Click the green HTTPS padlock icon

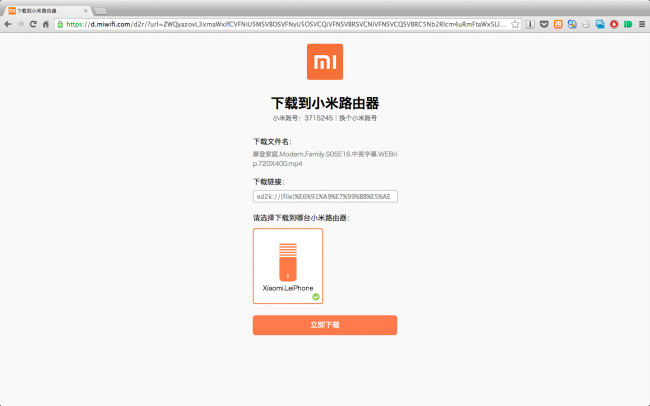point(60,24)
